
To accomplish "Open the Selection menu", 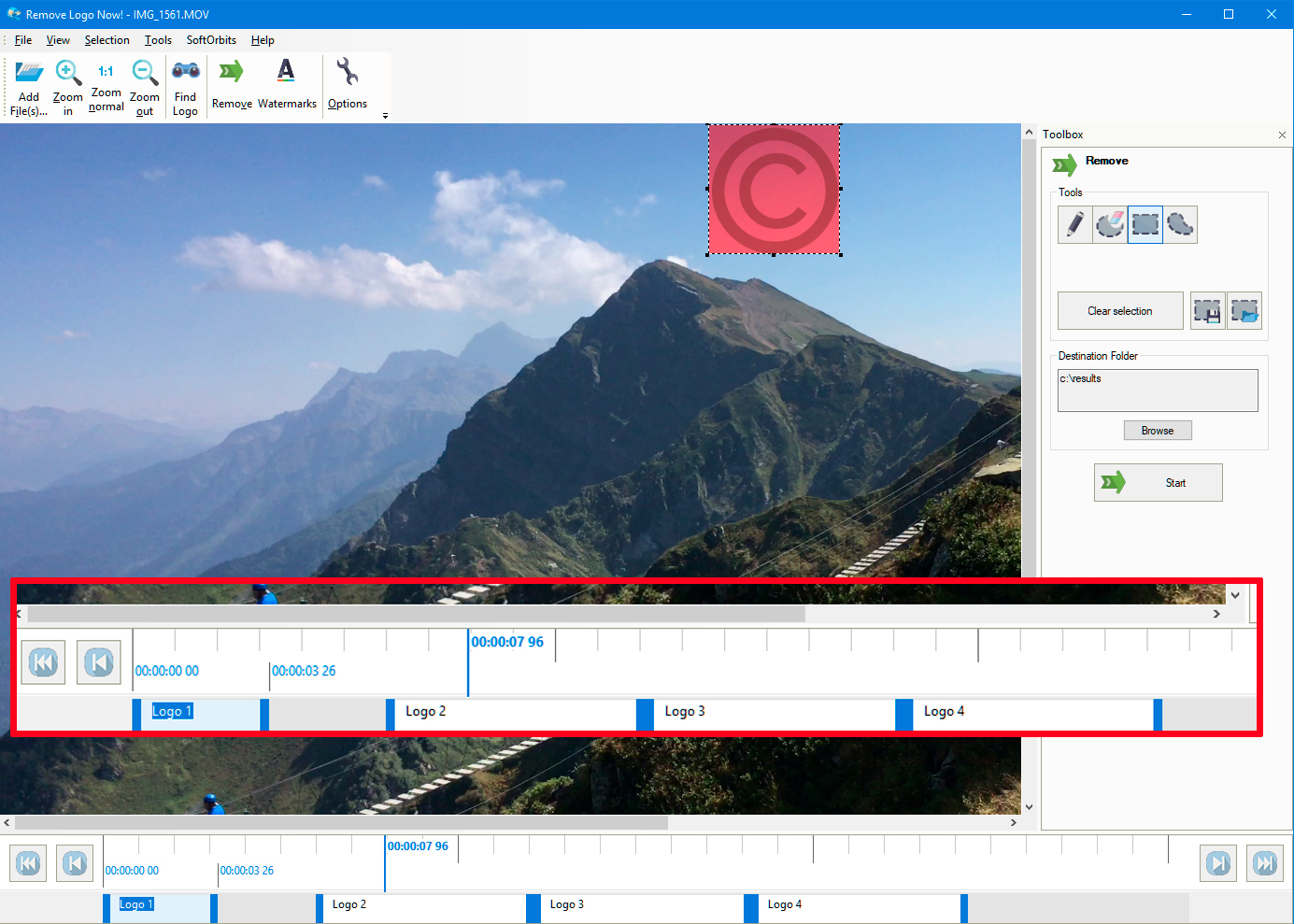I will [x=107, y=40].
